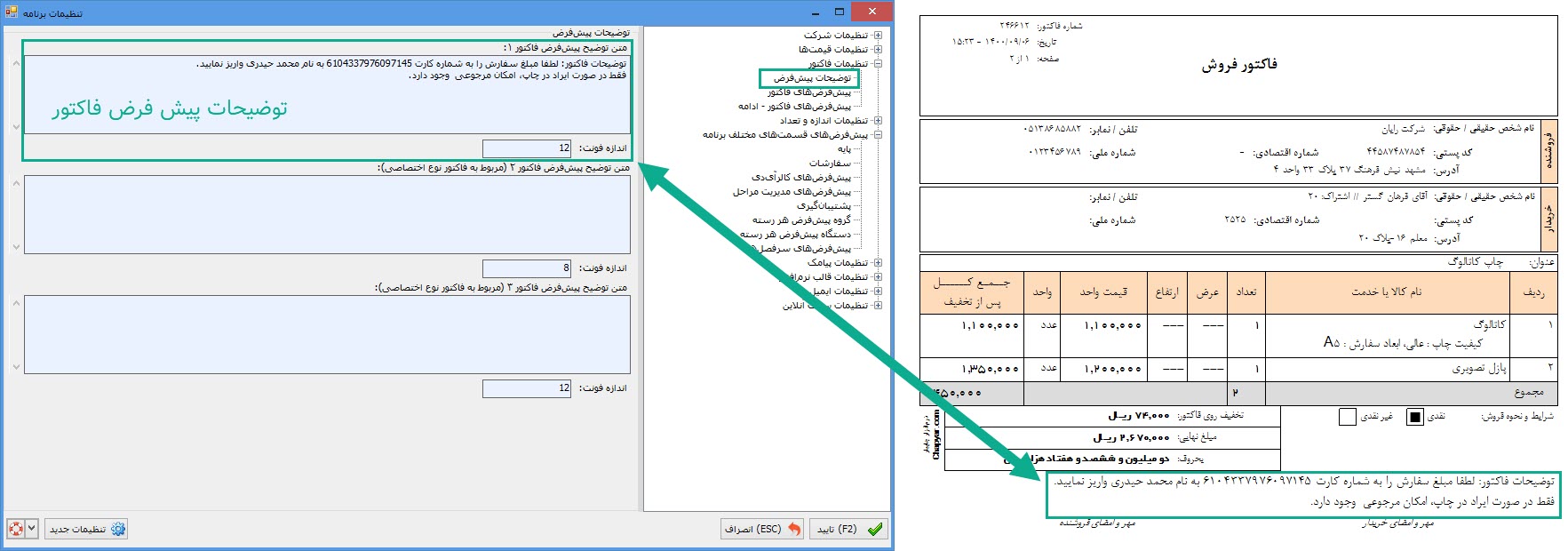
Task: Check the نقدی checkbox on the invoice
Action: pyautogui.click(x=1414, y=416)
